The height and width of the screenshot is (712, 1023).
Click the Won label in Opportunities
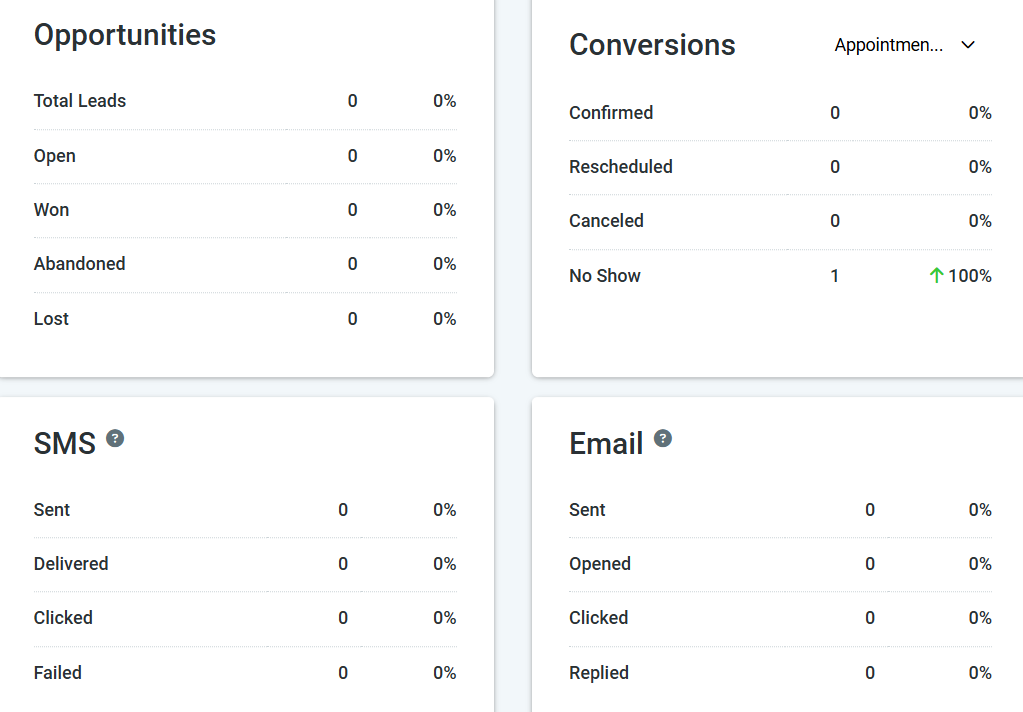[52, 210]
